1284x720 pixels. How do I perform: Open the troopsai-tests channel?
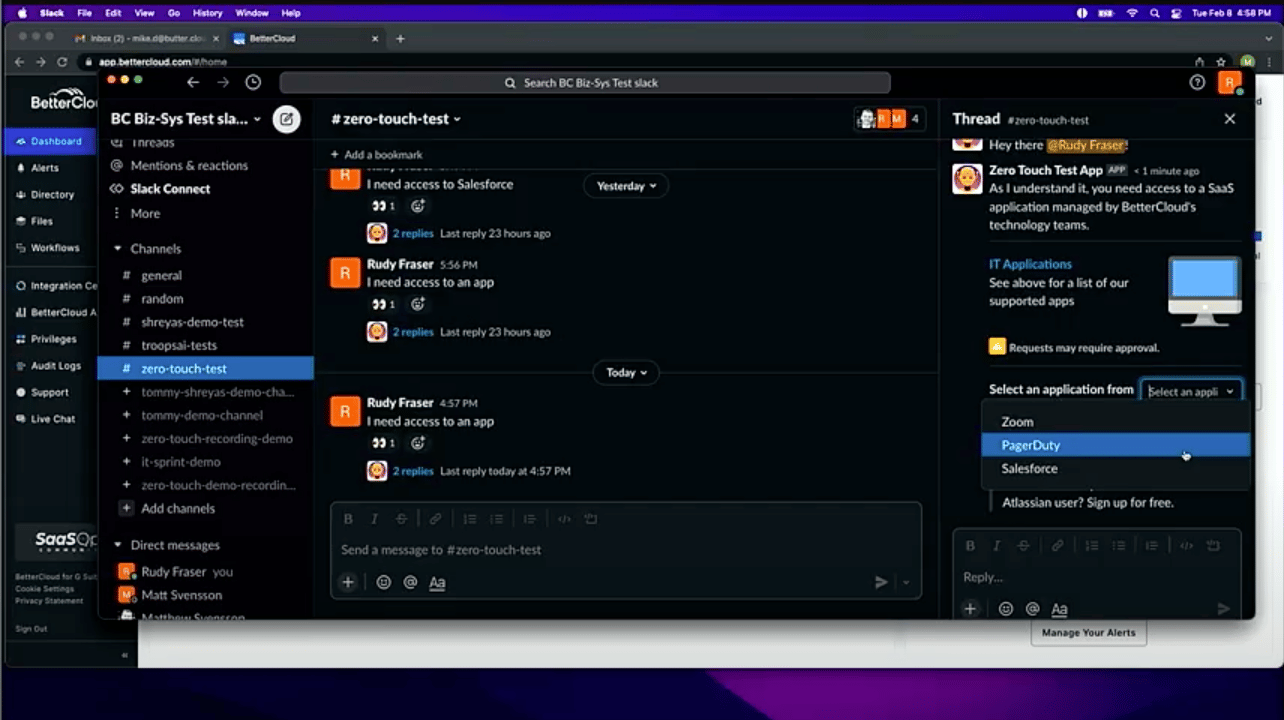coord(179,345)
